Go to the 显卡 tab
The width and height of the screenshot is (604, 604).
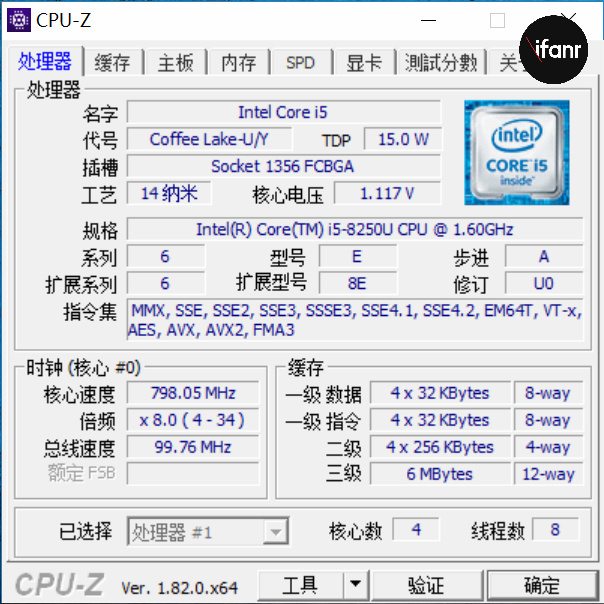coord(364,62)
